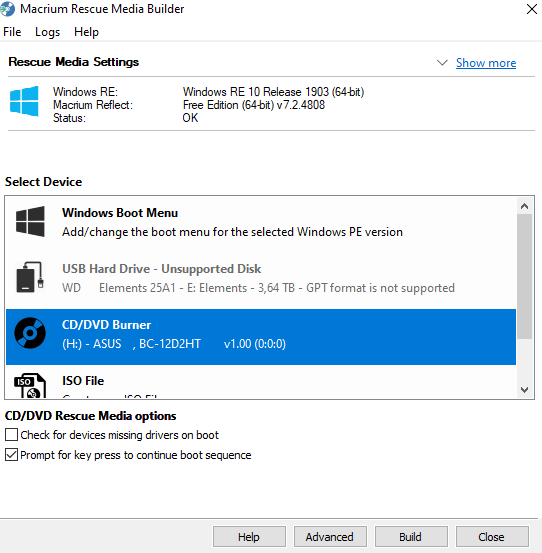This screenshot has height=553, width=542.
Task: Select the Windows Boot Menu title text
Action: point(120,213)
